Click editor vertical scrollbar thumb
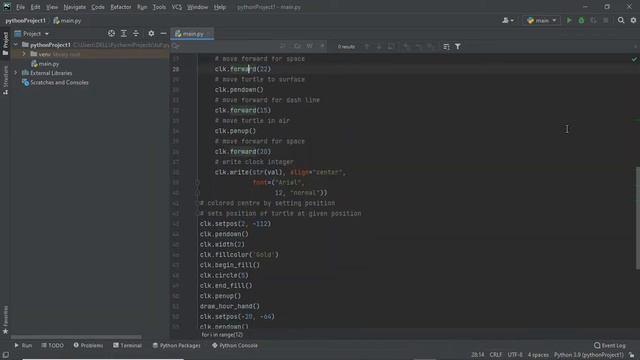 (x=638, y=218)
